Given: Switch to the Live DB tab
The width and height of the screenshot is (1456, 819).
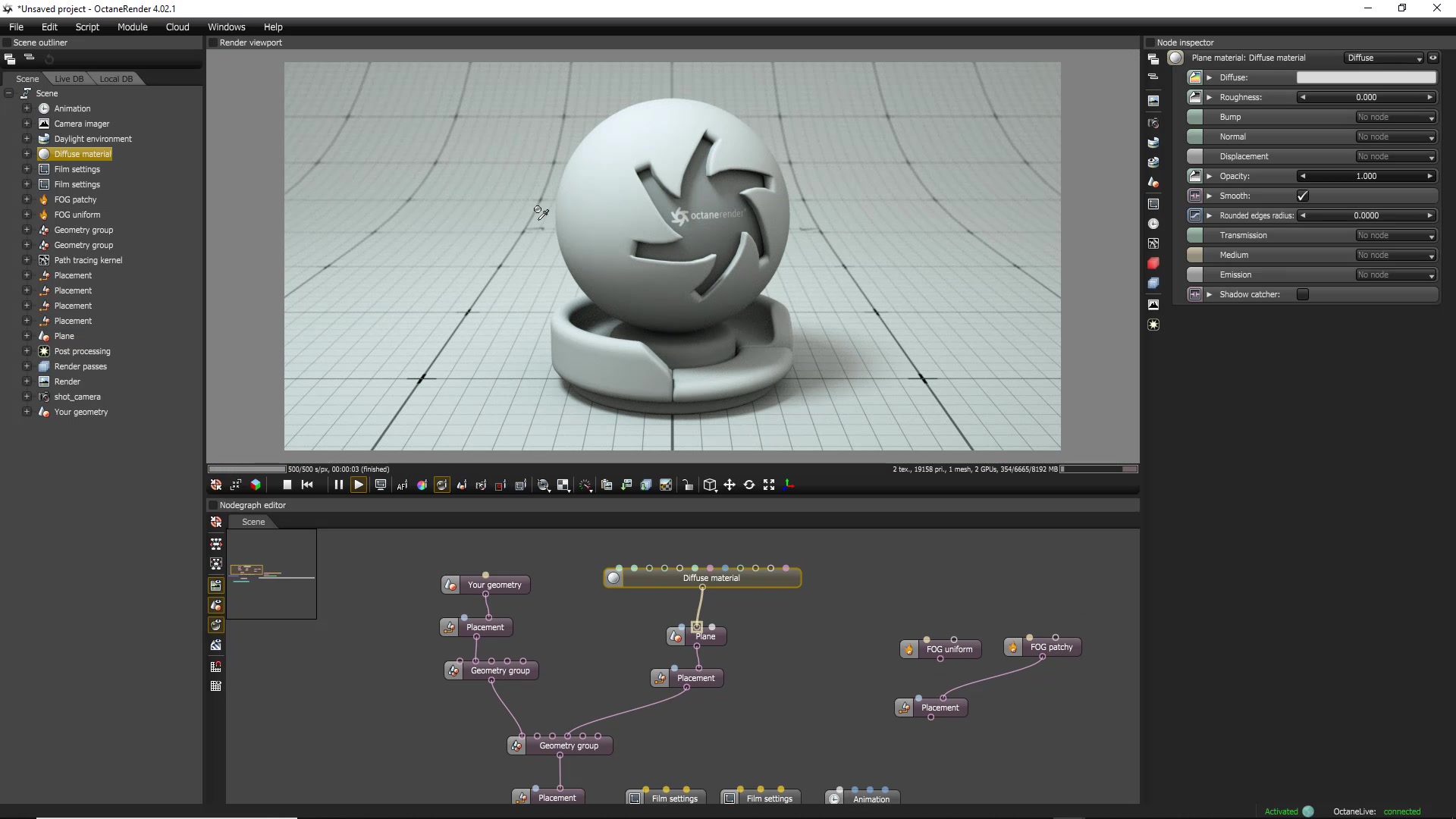Looking at the screenshot, I should pyautogui.click(x=69, y=79).
